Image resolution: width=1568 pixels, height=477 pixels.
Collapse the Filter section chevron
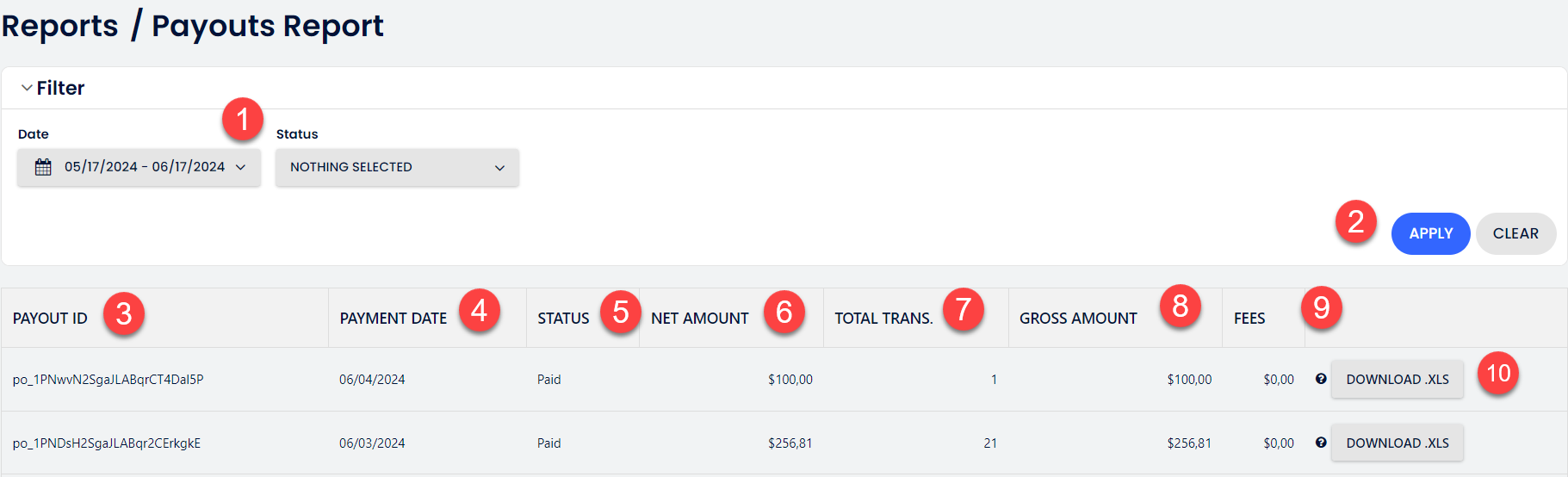click(27, 88)
